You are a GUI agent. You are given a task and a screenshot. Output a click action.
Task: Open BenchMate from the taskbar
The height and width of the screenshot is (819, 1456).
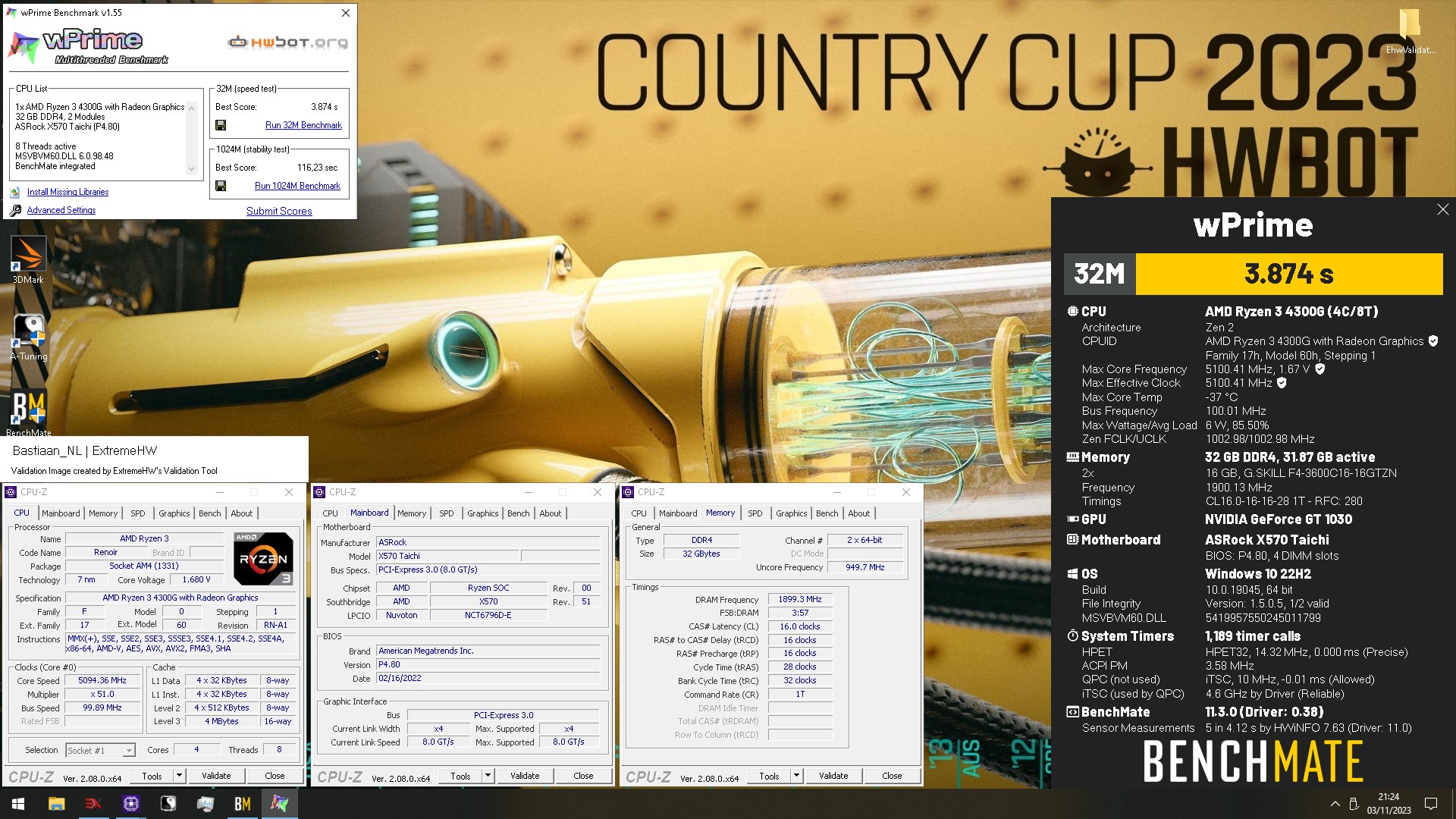pyautogui.click(x=242, y=804)
